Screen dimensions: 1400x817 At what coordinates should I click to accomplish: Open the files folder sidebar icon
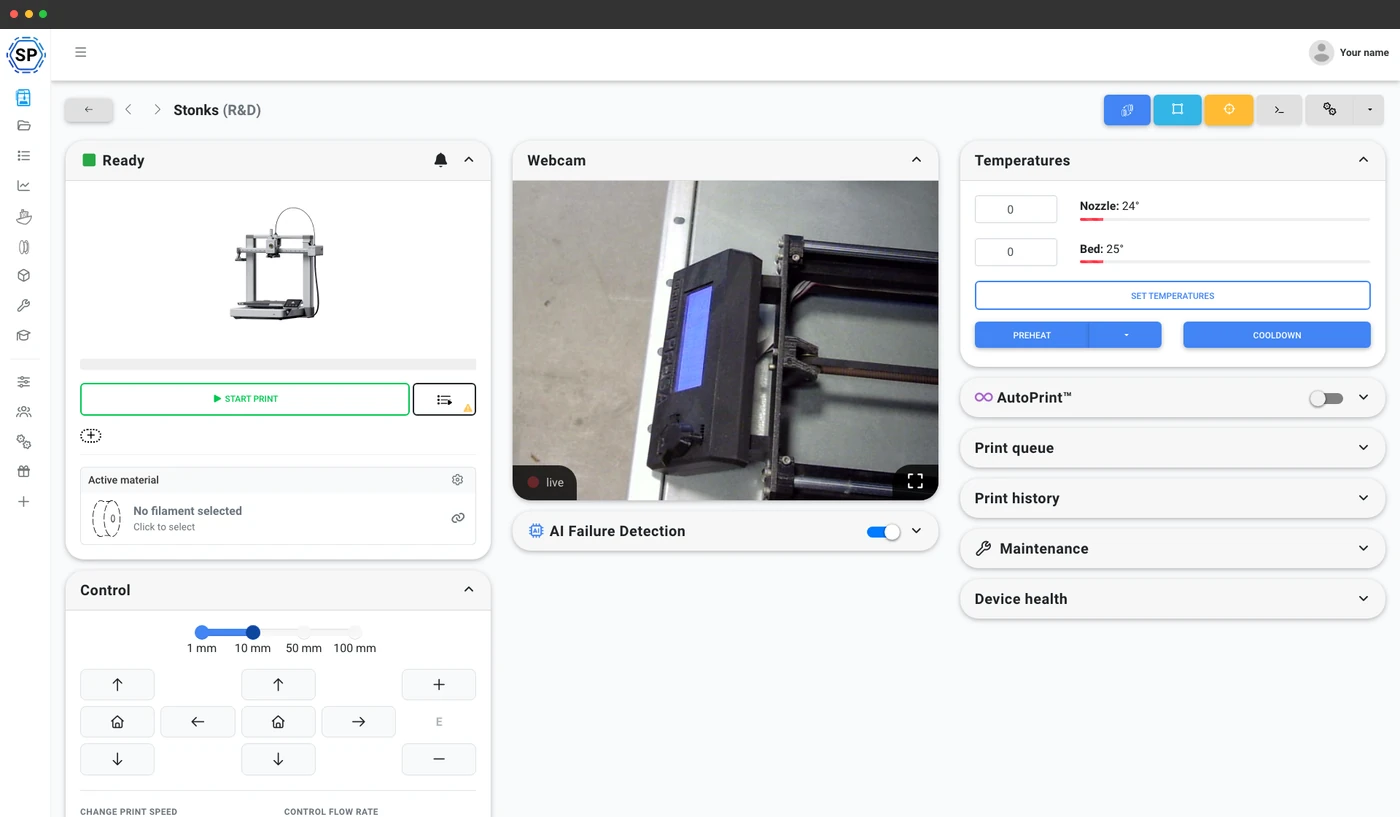coord(24,126)
